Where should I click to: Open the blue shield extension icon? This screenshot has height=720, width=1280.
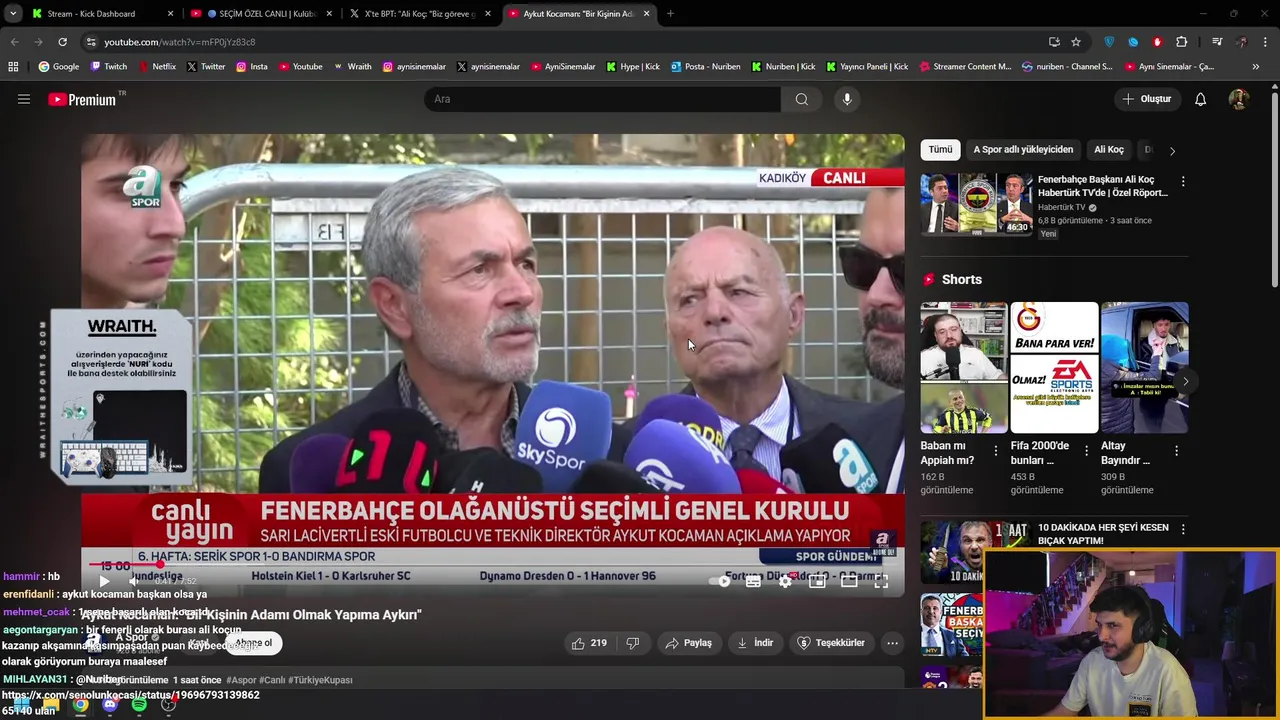coord(1109,42)
